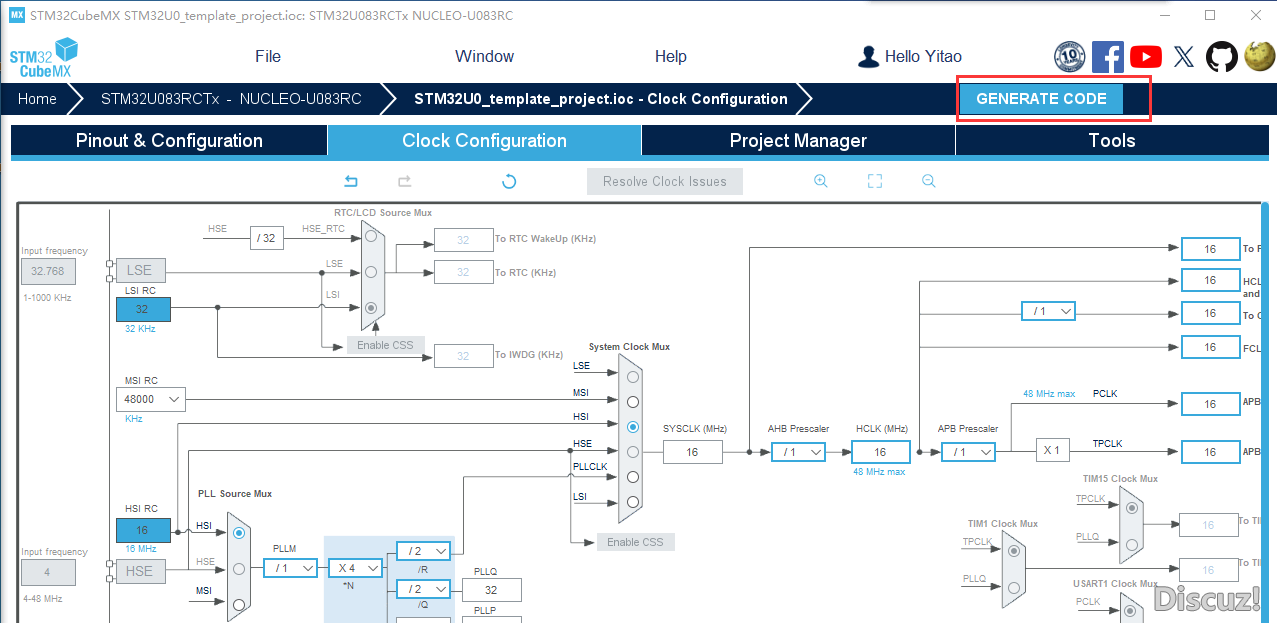The height and width of the screenshot is (623, 1277).
Task: Click HCLK (MHz) value field
Action: click(x=880, y=452)
